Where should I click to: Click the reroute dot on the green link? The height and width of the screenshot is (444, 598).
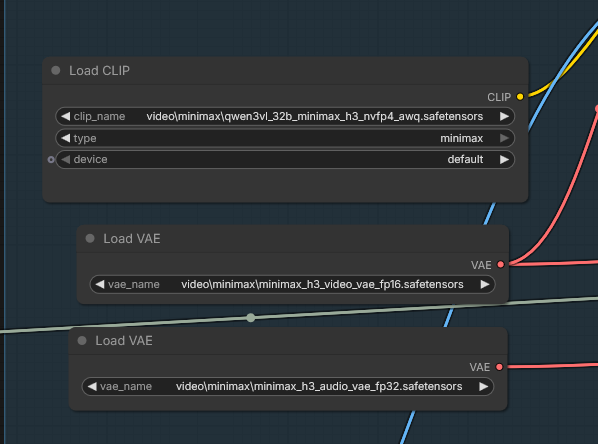click(251, 317)
